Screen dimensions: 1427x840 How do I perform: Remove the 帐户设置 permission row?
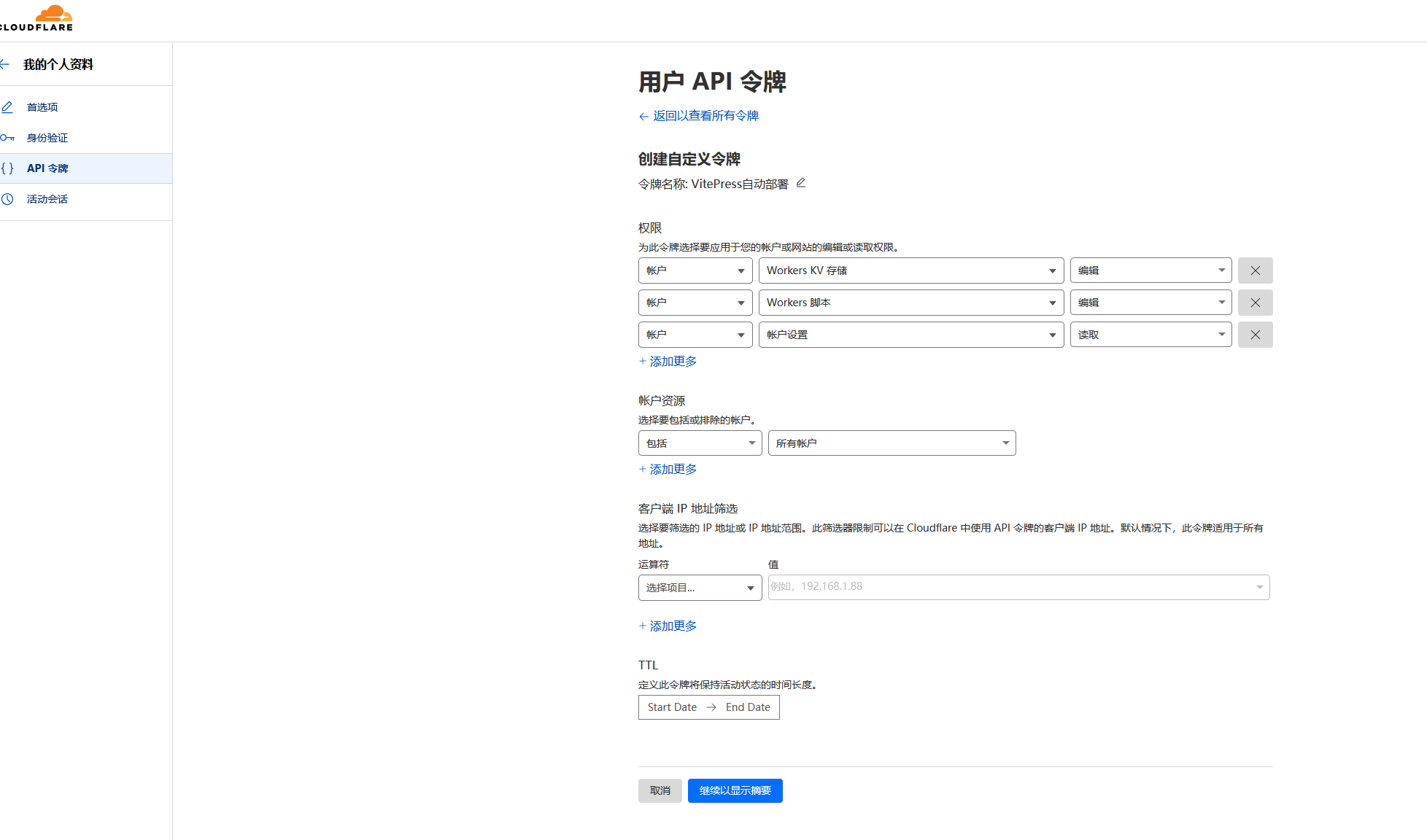[1255, 335]
